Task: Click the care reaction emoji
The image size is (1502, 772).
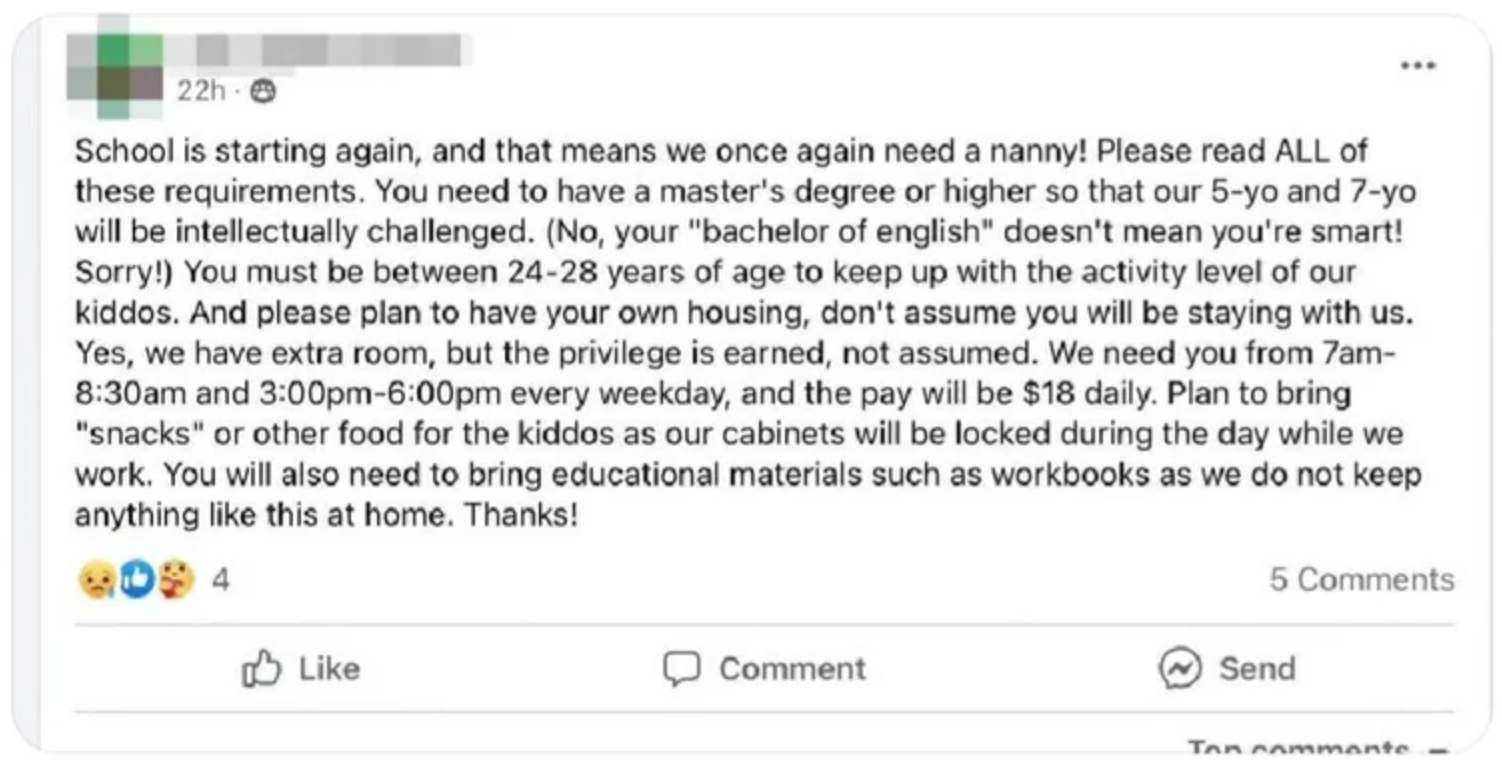Action: (x=176, y=579)
